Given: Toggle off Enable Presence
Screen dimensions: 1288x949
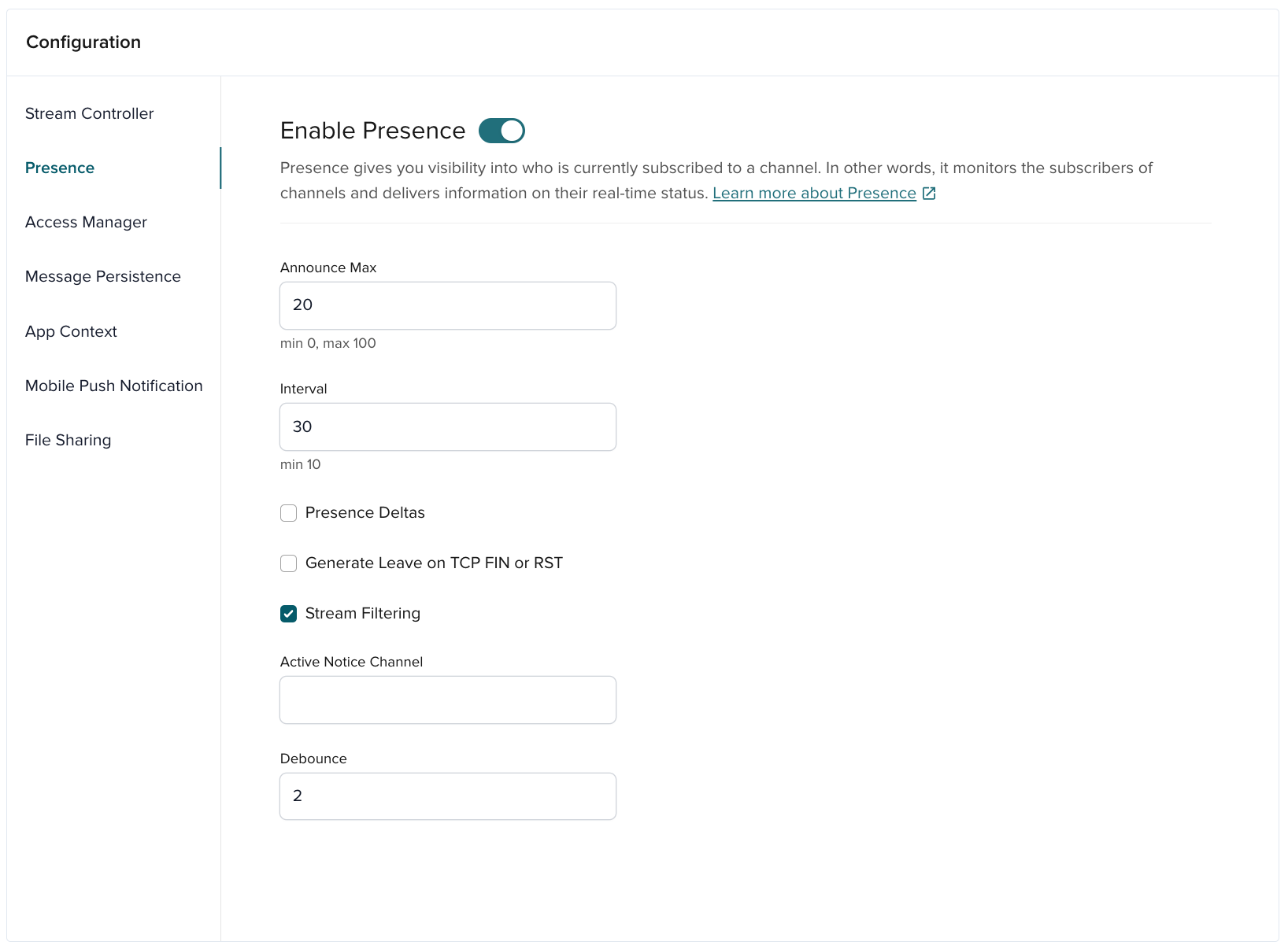Looking at the screenshot, I should pos(502,130).
